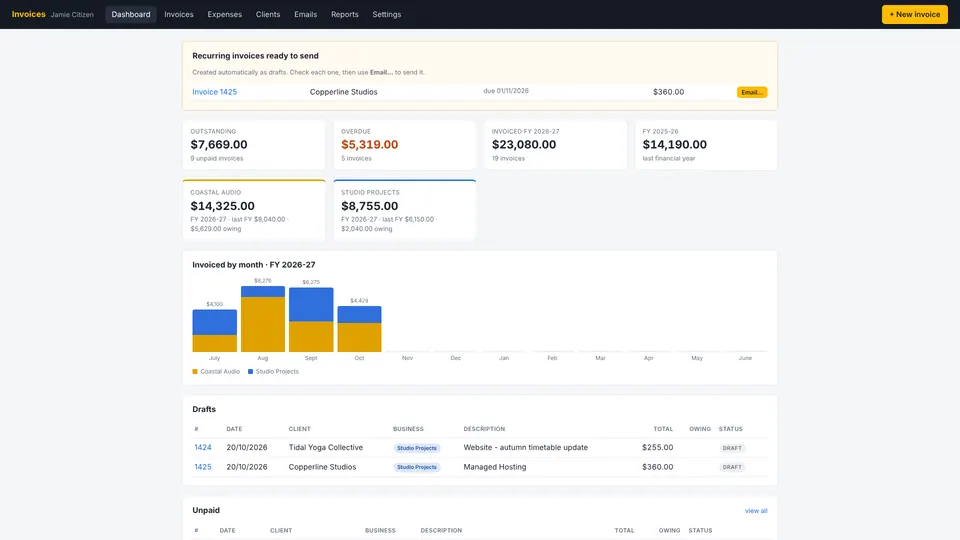Click the 'Jamie Citizen' user name

(72, 15)
